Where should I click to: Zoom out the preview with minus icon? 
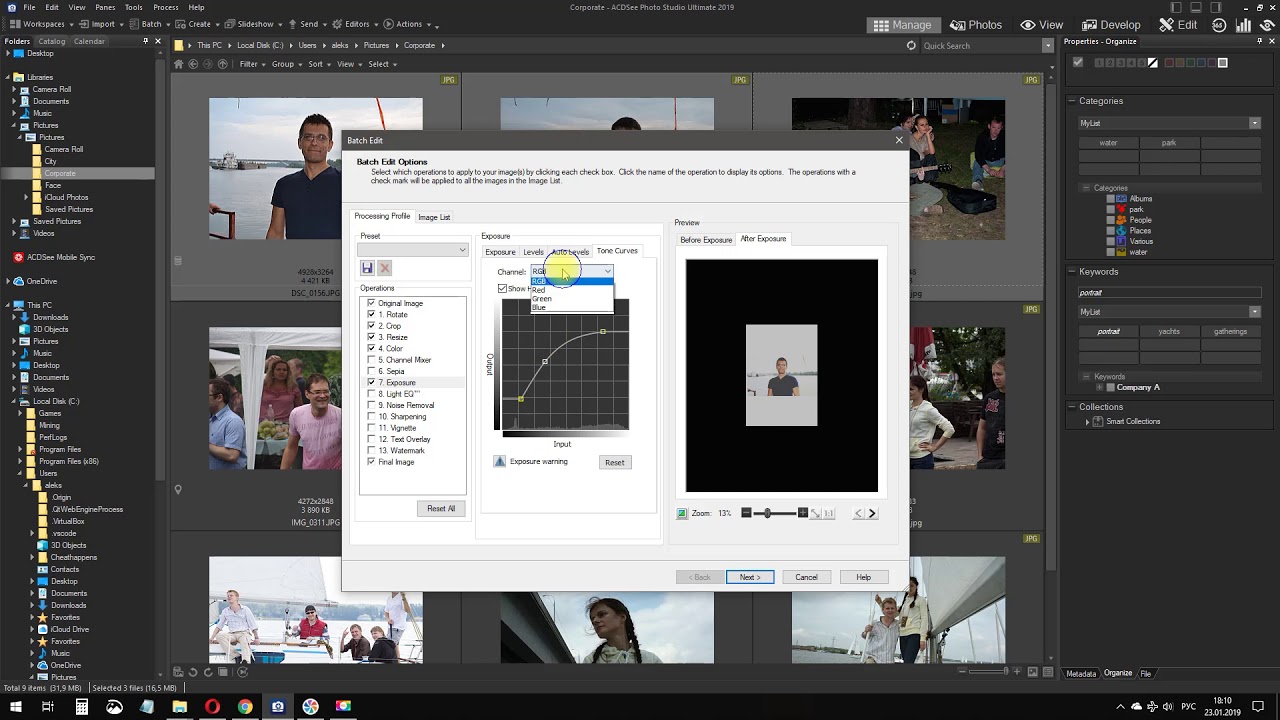pyautogui.click(x=746, y=513)
